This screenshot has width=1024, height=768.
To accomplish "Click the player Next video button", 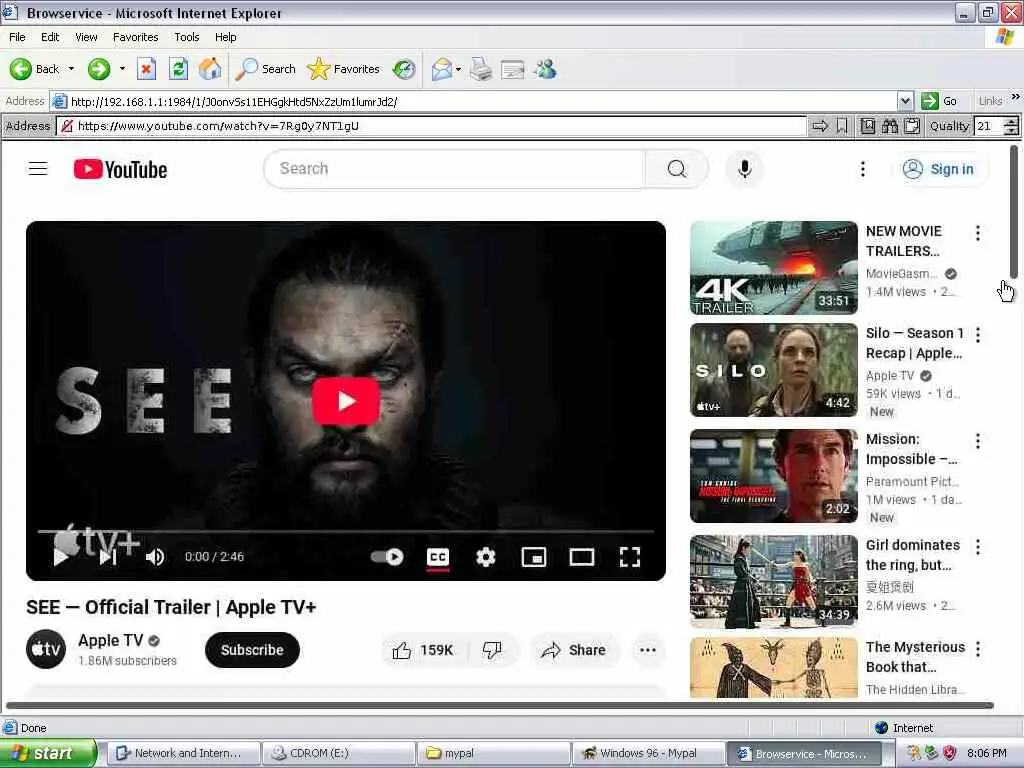I will coord(108,557).
